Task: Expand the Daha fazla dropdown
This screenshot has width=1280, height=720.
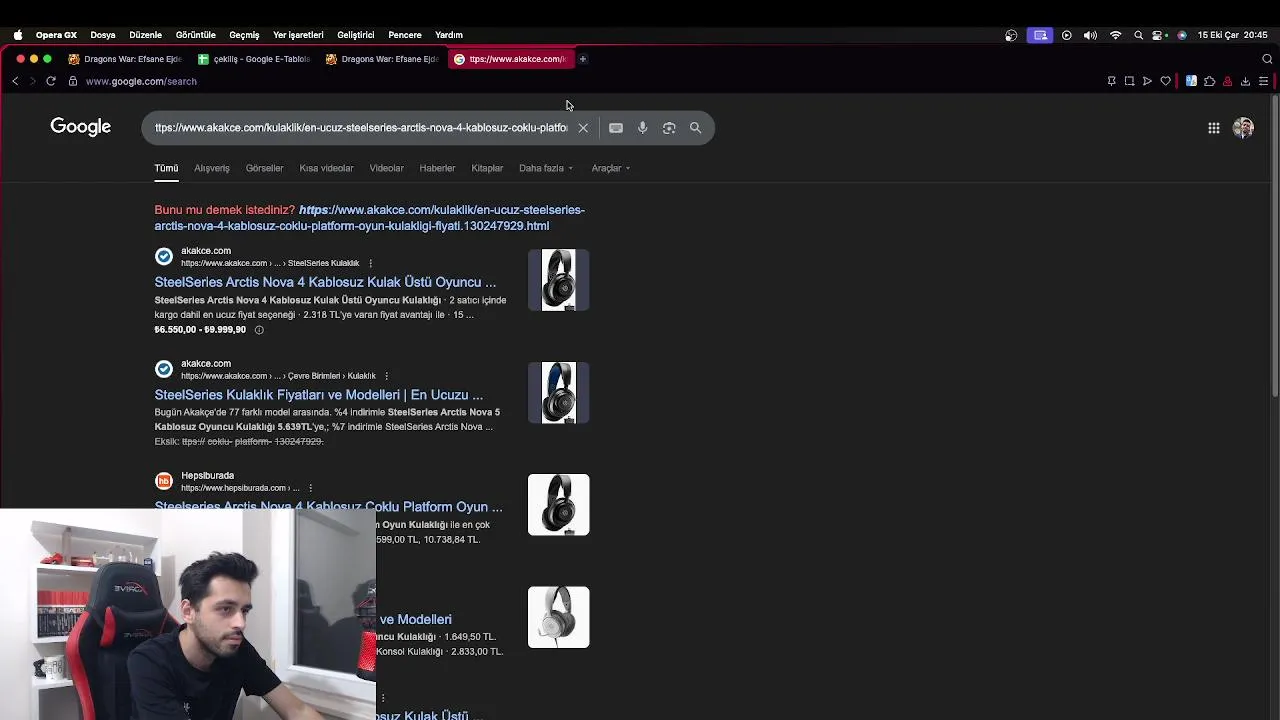Action: click(x=546, y=168)
